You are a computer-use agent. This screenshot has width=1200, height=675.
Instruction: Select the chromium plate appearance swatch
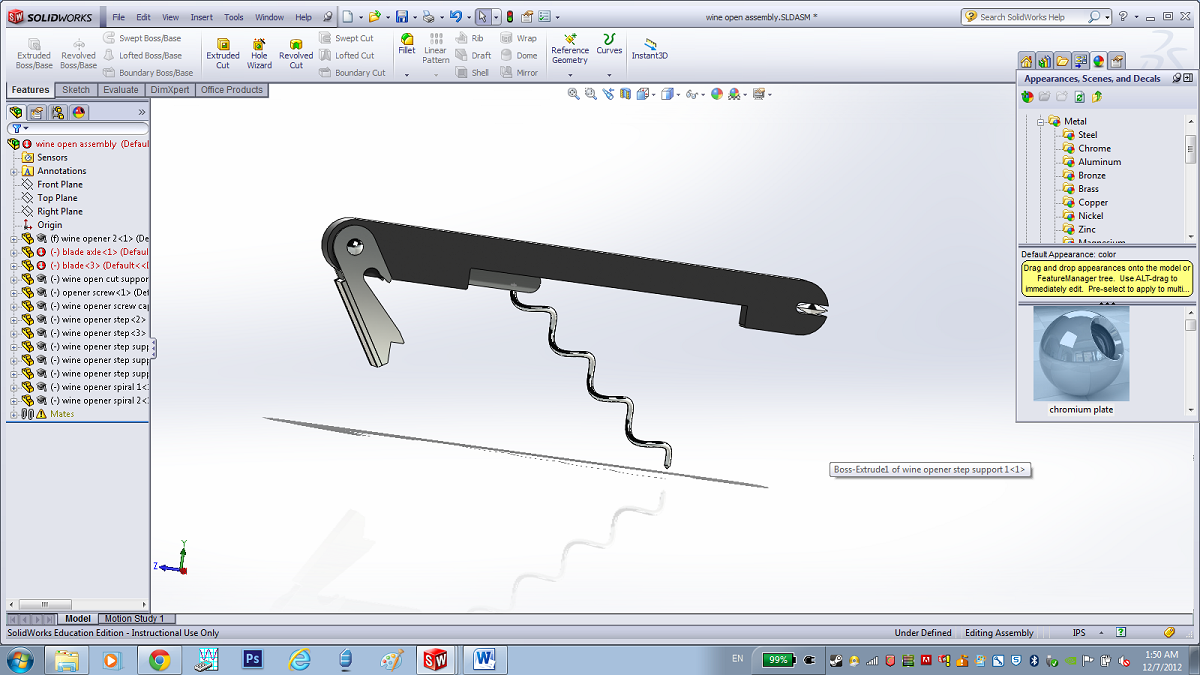click(1080, 353)
